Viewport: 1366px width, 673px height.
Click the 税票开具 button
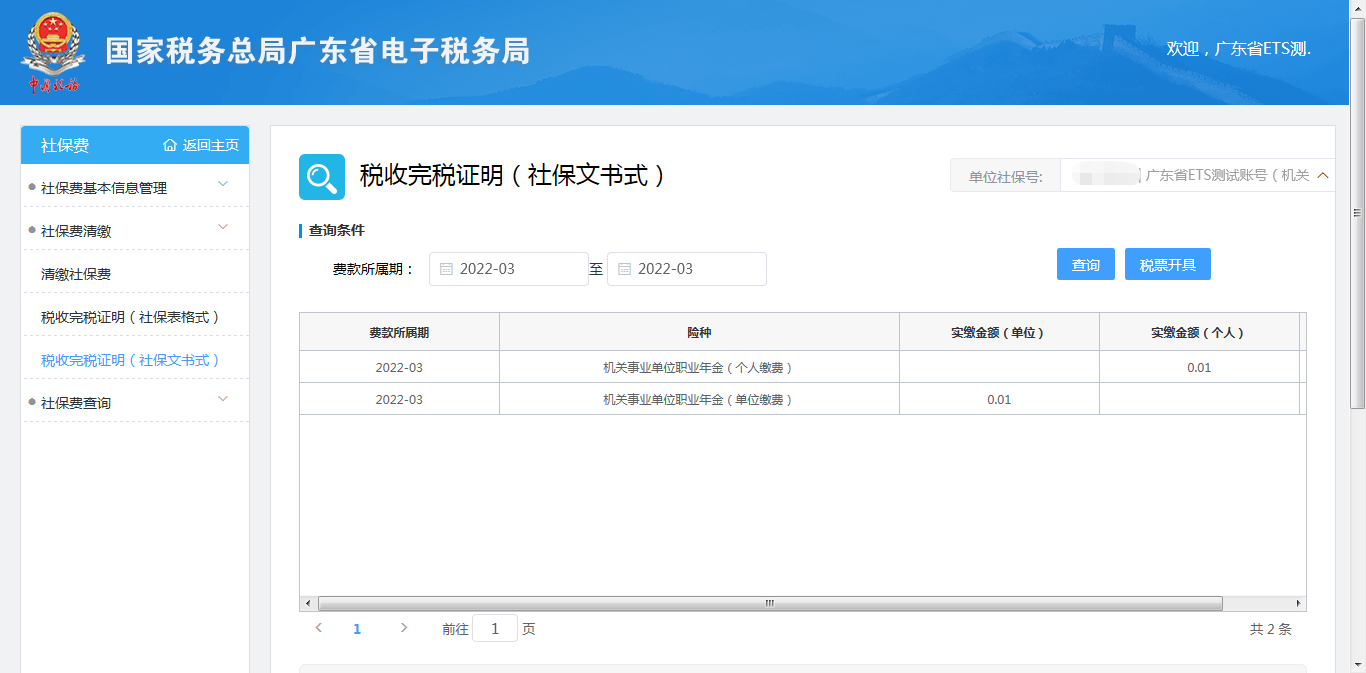point(1167,265)
